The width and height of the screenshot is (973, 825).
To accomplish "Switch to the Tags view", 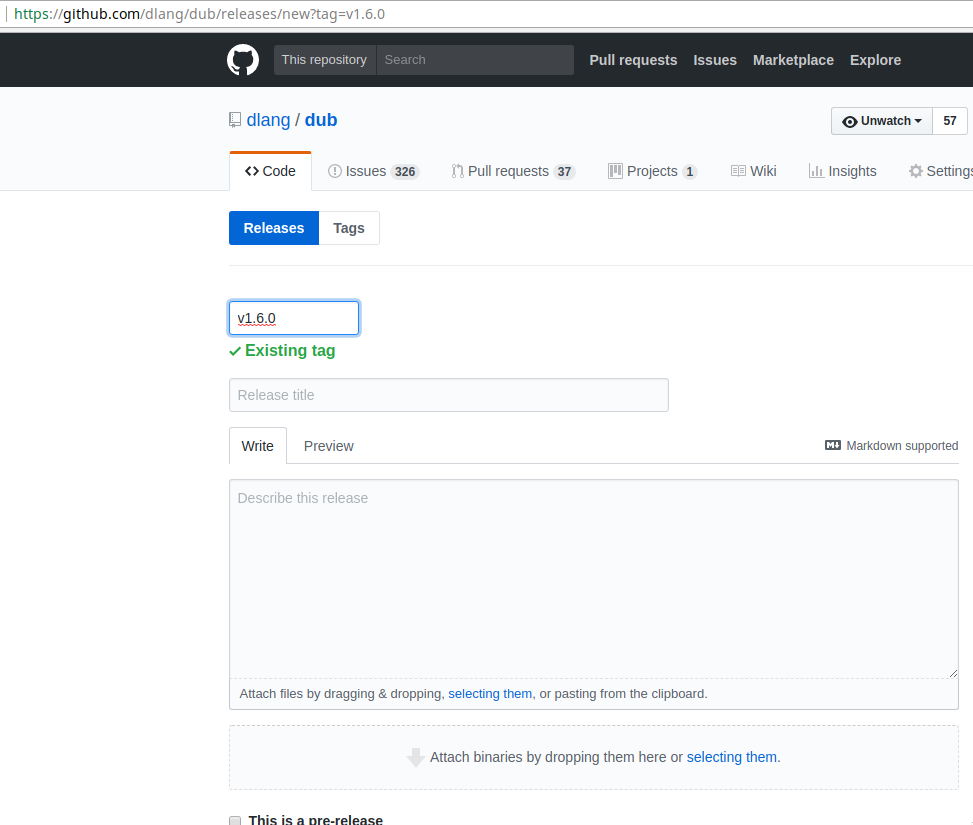I will [348, 228].
